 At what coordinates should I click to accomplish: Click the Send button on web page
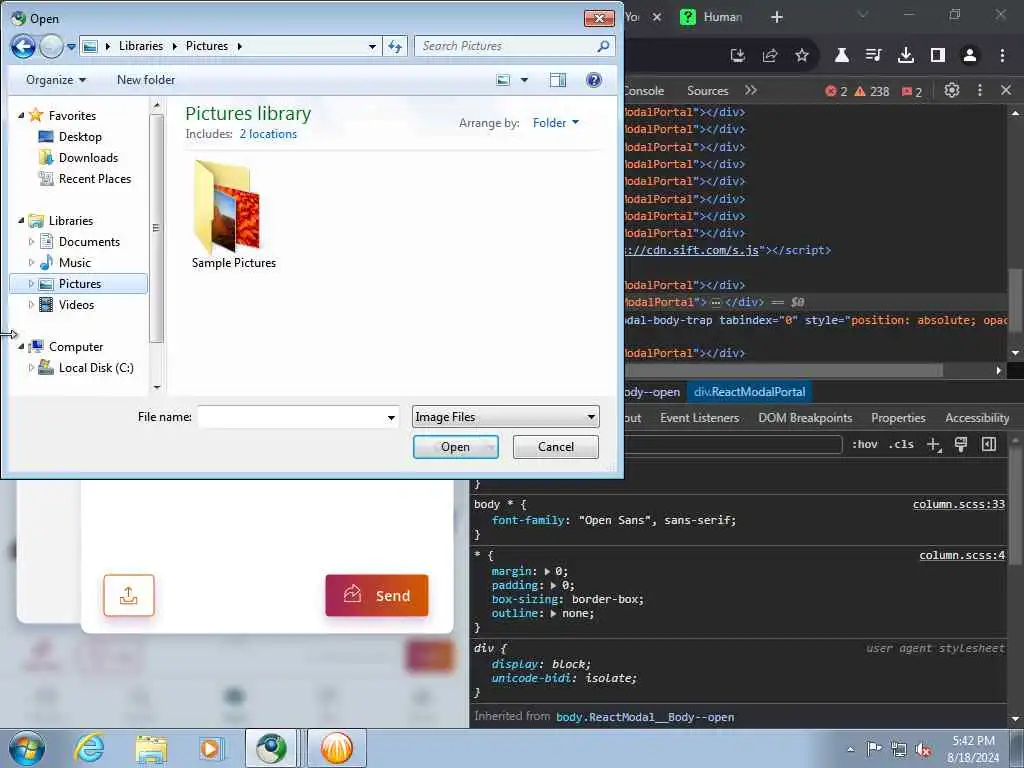pos(377,595)
